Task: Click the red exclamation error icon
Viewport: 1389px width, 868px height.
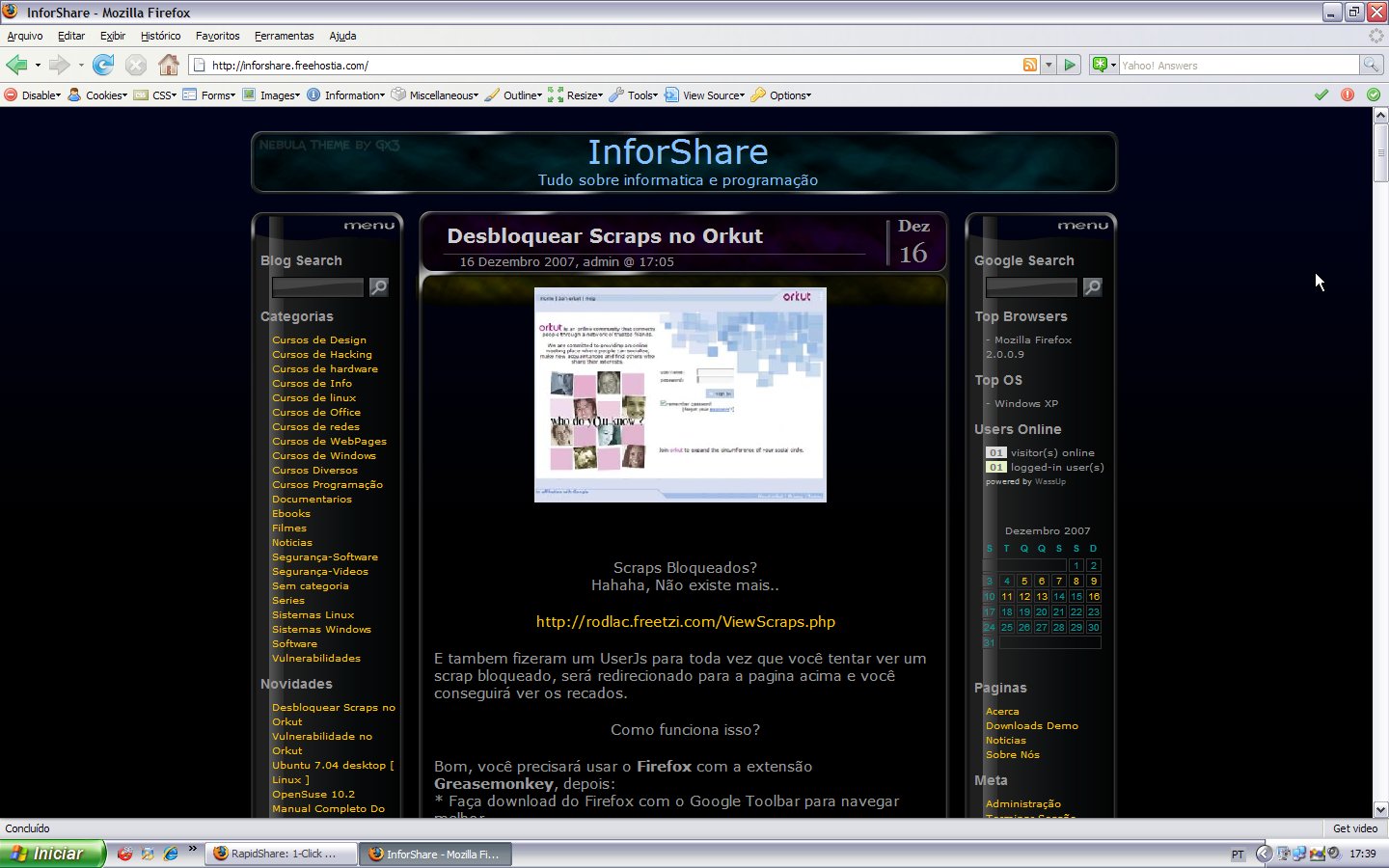Action: click(1348, 95)
